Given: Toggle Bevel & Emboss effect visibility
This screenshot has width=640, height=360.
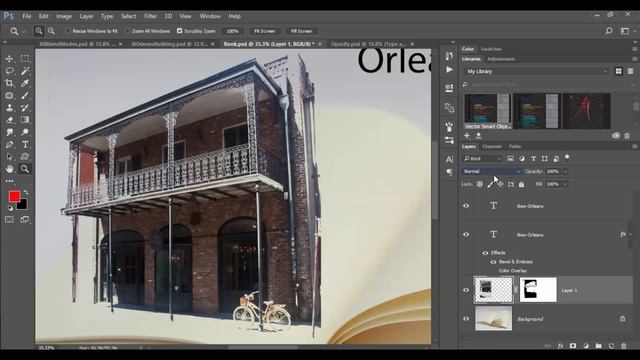Looking at the screenshot, I should pyautogui.click(x=493, y=262).
